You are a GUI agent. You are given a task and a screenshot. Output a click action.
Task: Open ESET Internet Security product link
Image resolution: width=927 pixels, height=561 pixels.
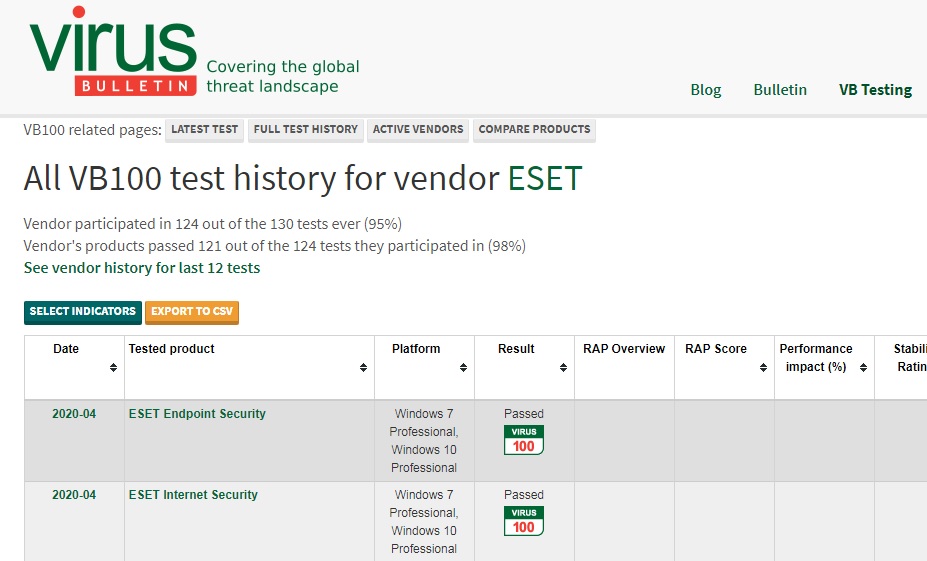tap(193, 495)
